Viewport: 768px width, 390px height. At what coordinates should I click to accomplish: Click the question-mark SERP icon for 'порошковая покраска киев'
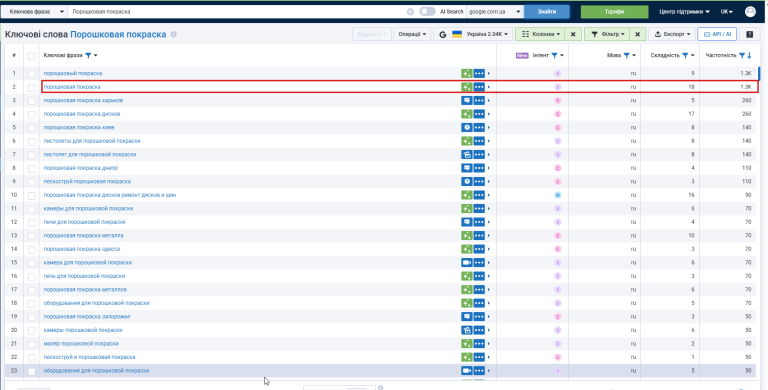click(466, 127)
